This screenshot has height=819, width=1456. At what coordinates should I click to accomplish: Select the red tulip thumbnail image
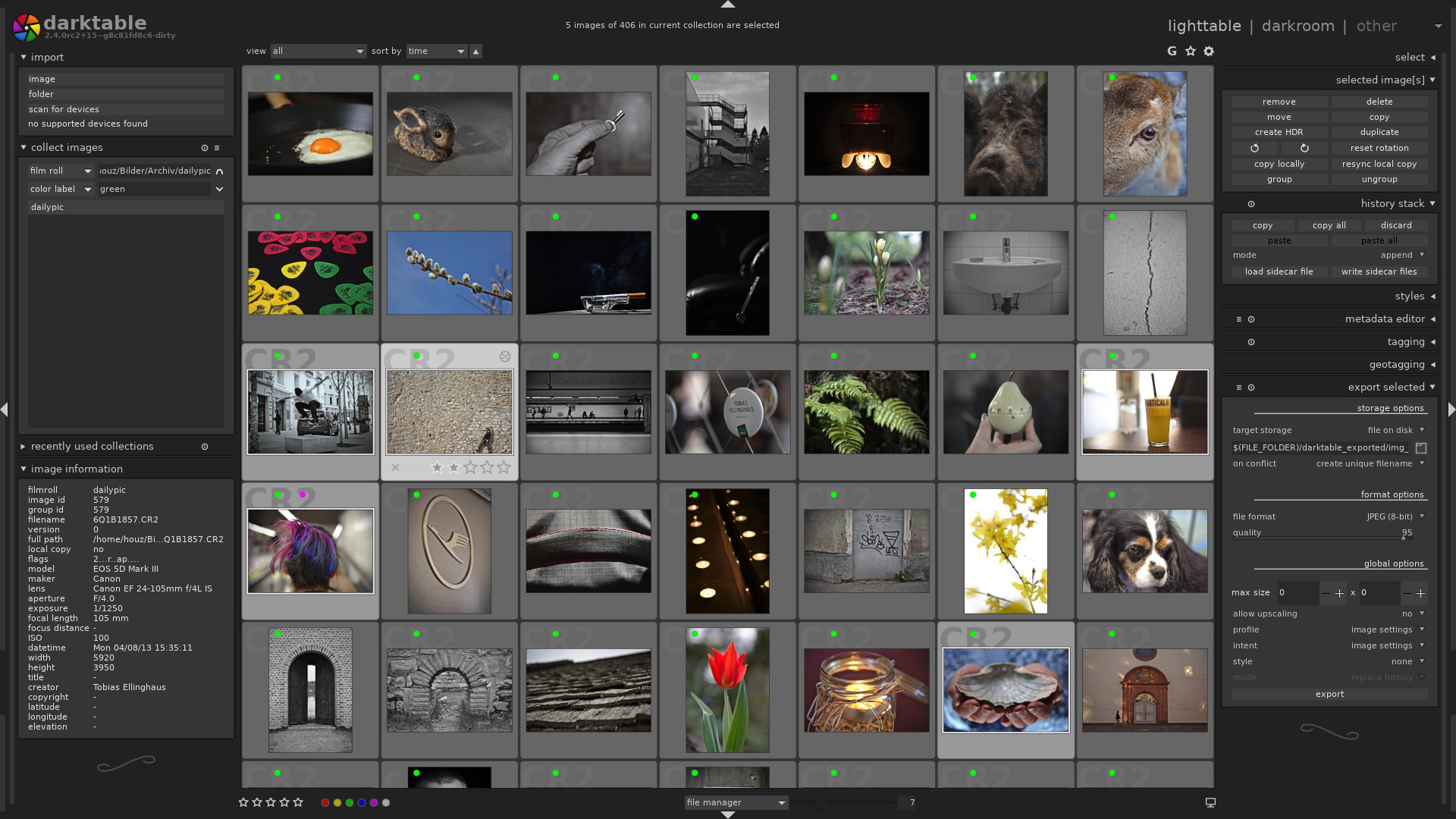[727, 690]
